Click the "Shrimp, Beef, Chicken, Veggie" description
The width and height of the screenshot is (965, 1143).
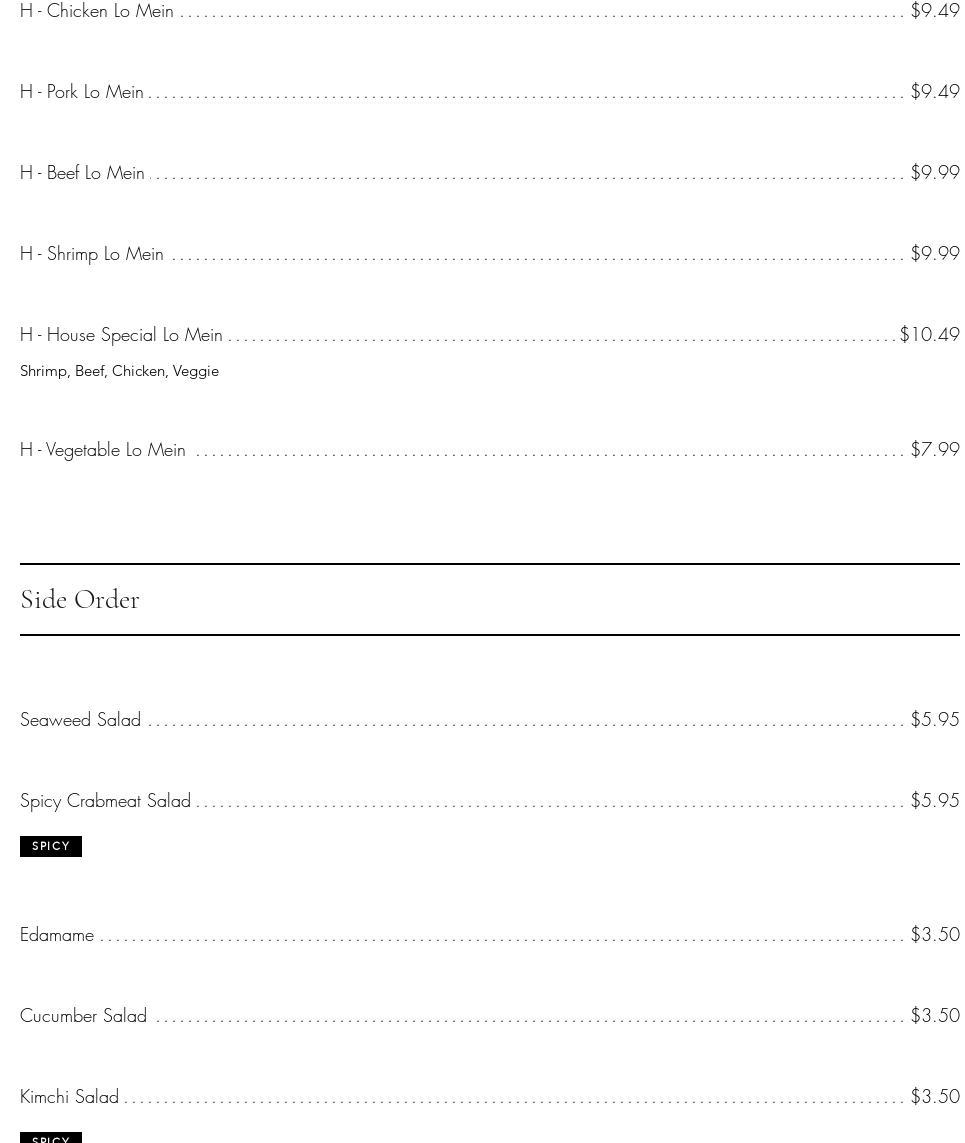[119, 371]
